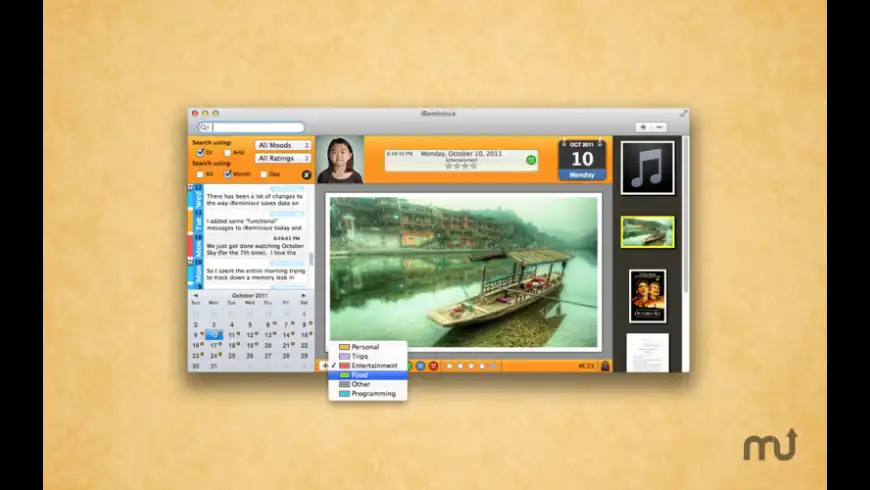Viewport: 870px width, 490px height.
Task: Set the blue neutral mood face
Action: pyautogui.click(x=421, y=366)
